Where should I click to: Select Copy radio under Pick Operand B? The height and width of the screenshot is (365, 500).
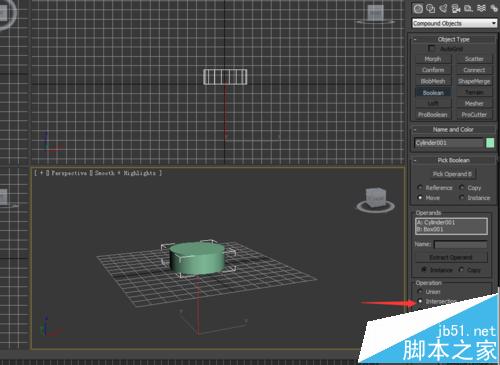pyautogui.click(x=462, y=188)
